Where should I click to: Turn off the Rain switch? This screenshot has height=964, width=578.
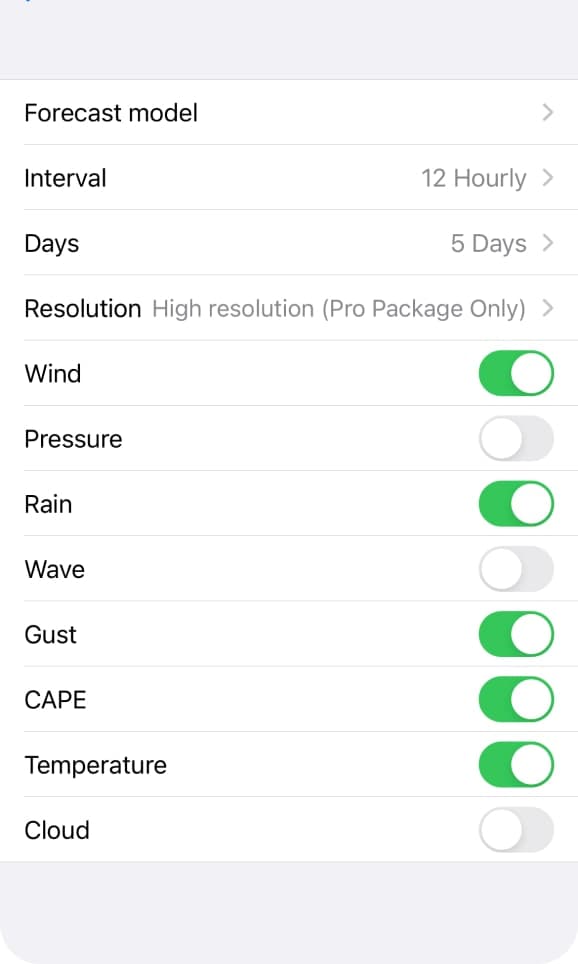(516, 503)
